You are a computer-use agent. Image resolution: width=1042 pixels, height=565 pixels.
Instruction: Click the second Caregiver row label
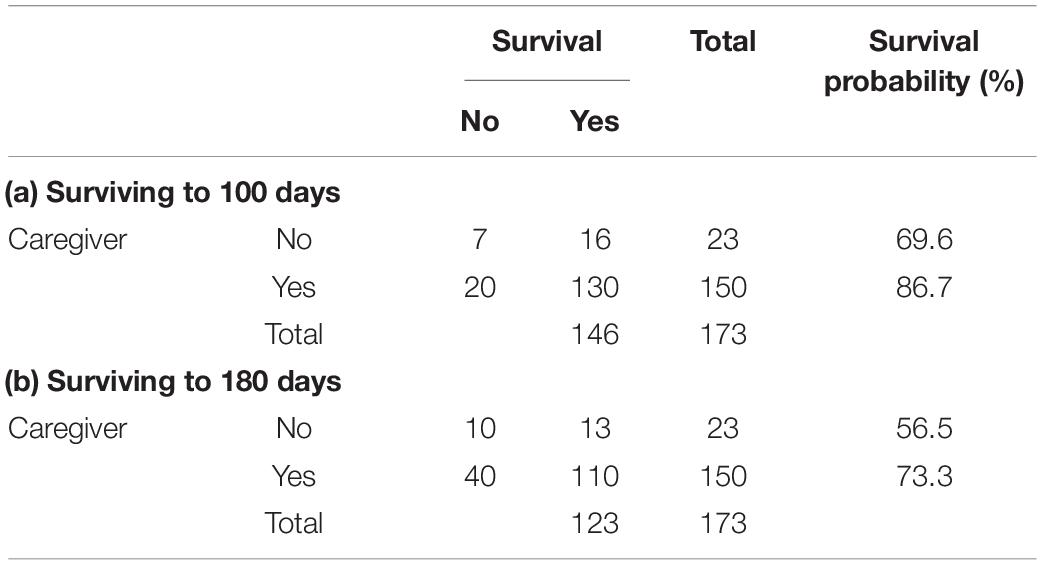[x=67, y=428]
